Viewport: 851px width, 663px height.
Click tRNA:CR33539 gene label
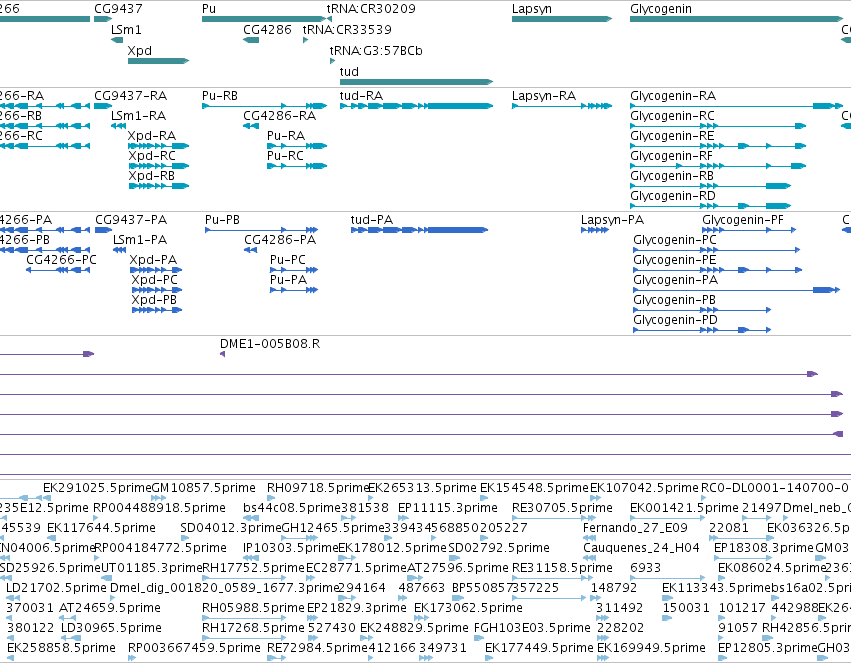347,30
